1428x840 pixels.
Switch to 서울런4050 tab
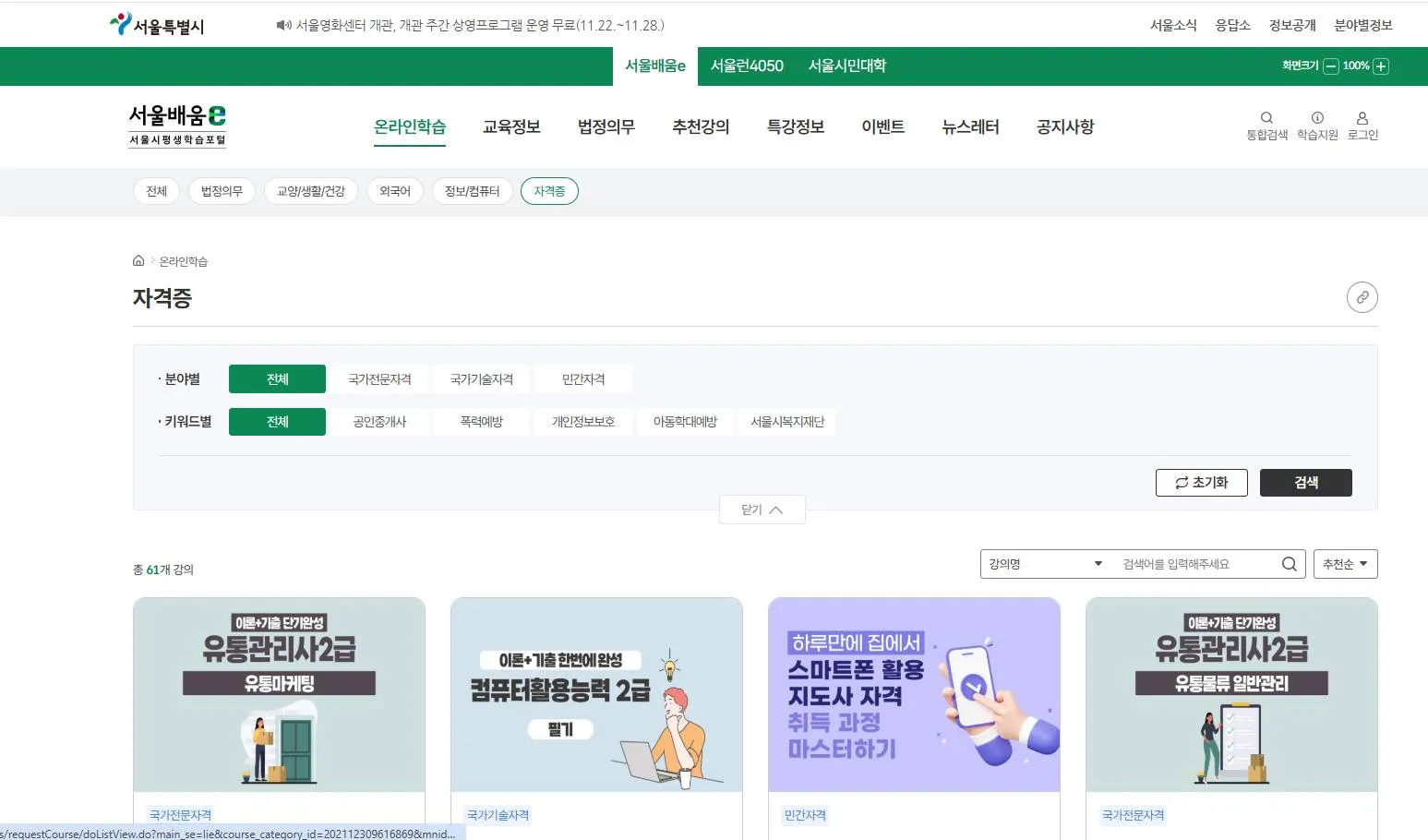[747, 66]
